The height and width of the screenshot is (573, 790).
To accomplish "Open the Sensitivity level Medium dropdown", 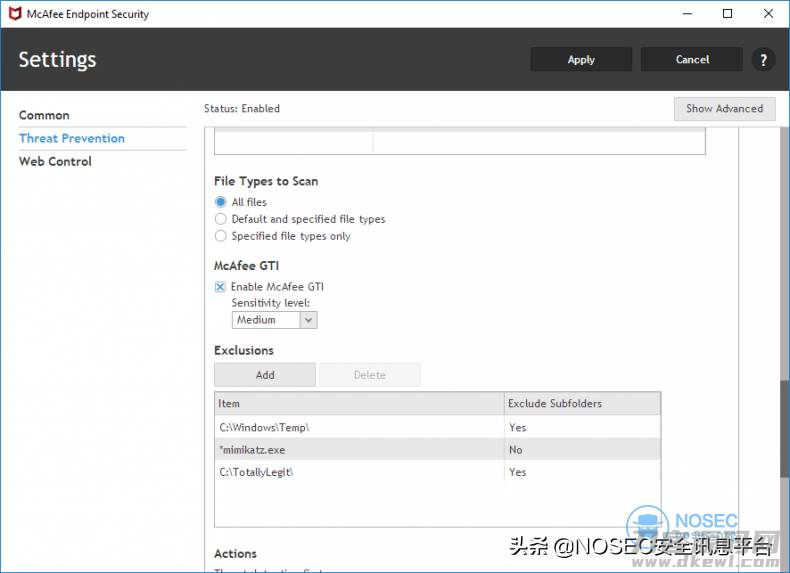I will pyautogui.click(x=275, y=320).
